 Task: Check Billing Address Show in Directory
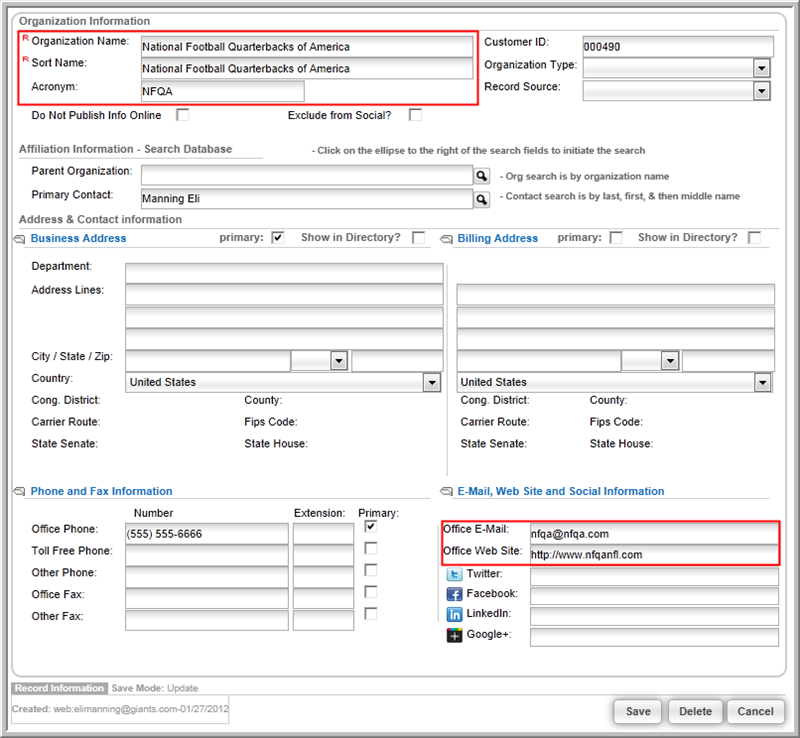(x=754, y=238)
